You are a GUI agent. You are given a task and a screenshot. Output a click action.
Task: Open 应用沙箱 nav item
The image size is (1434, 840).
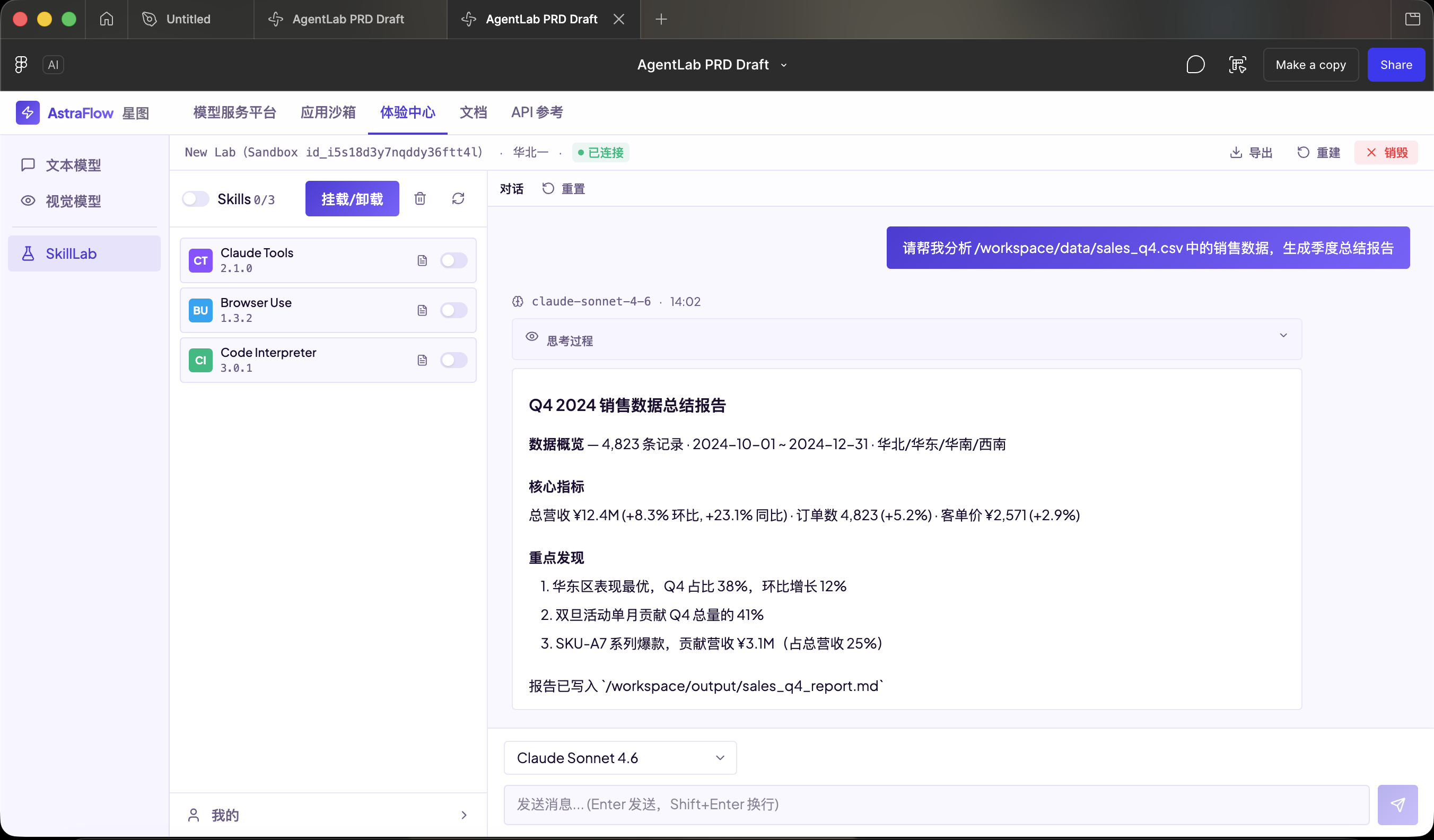328,112
